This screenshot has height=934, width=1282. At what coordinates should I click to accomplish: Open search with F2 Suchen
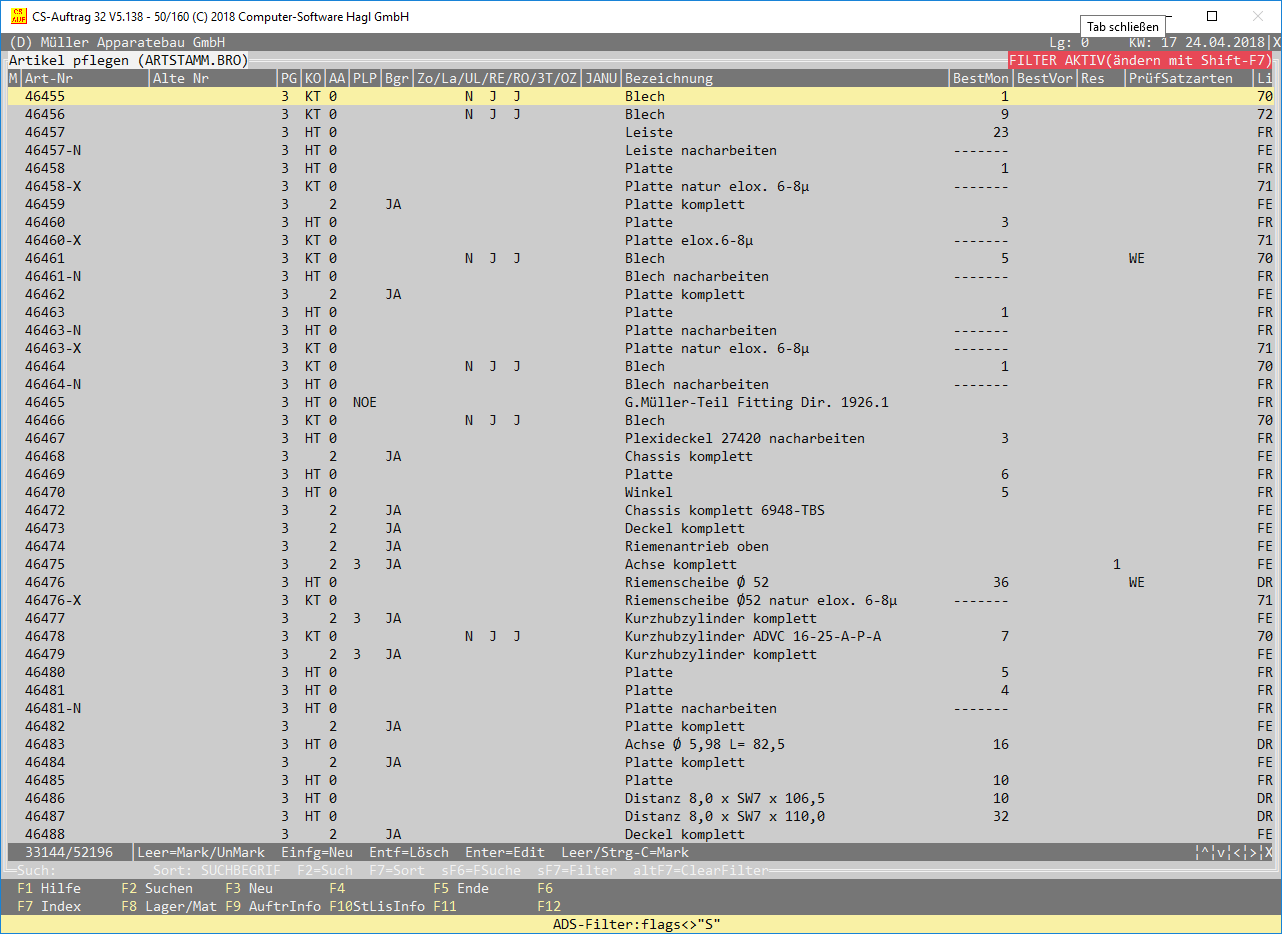pyautogui.click(x=157, y=888)
